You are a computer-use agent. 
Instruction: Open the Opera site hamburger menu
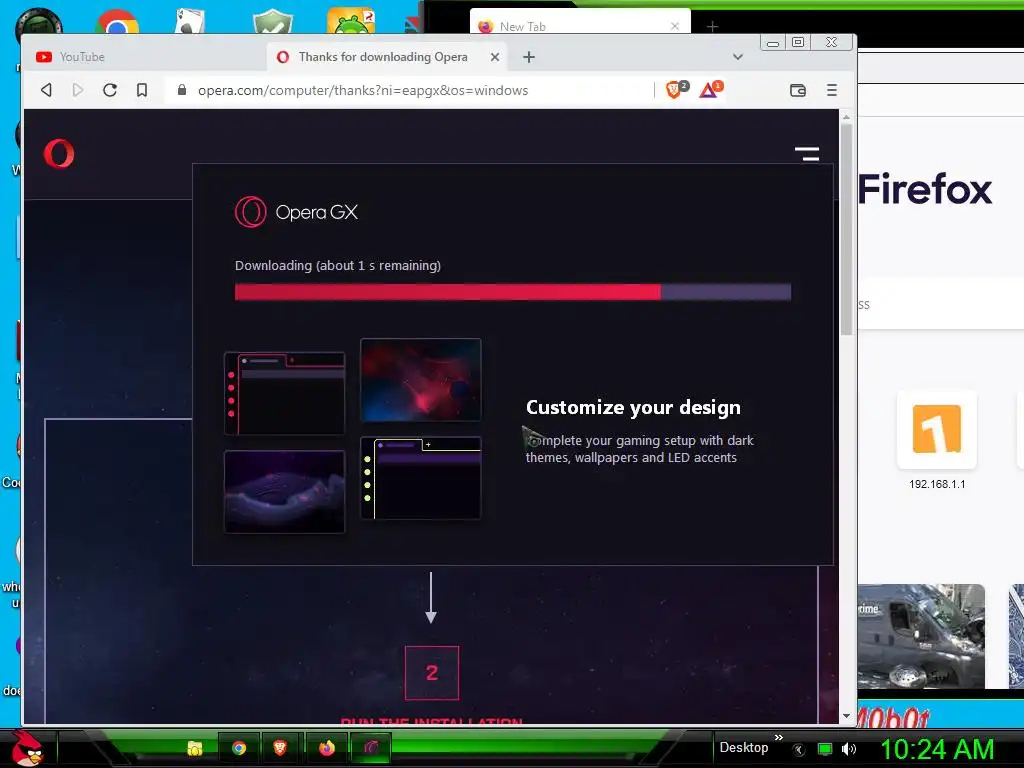click(x=807, y=153)
